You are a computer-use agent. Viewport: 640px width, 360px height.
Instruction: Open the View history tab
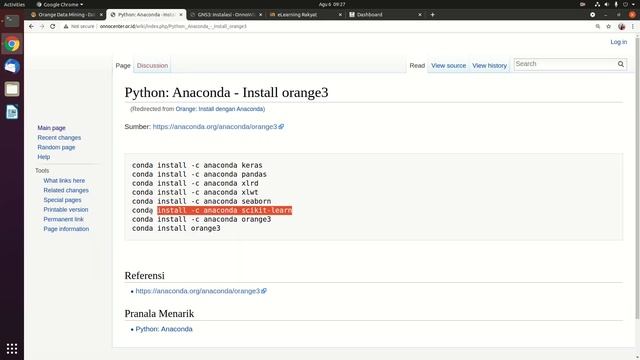tap(489, 65)
